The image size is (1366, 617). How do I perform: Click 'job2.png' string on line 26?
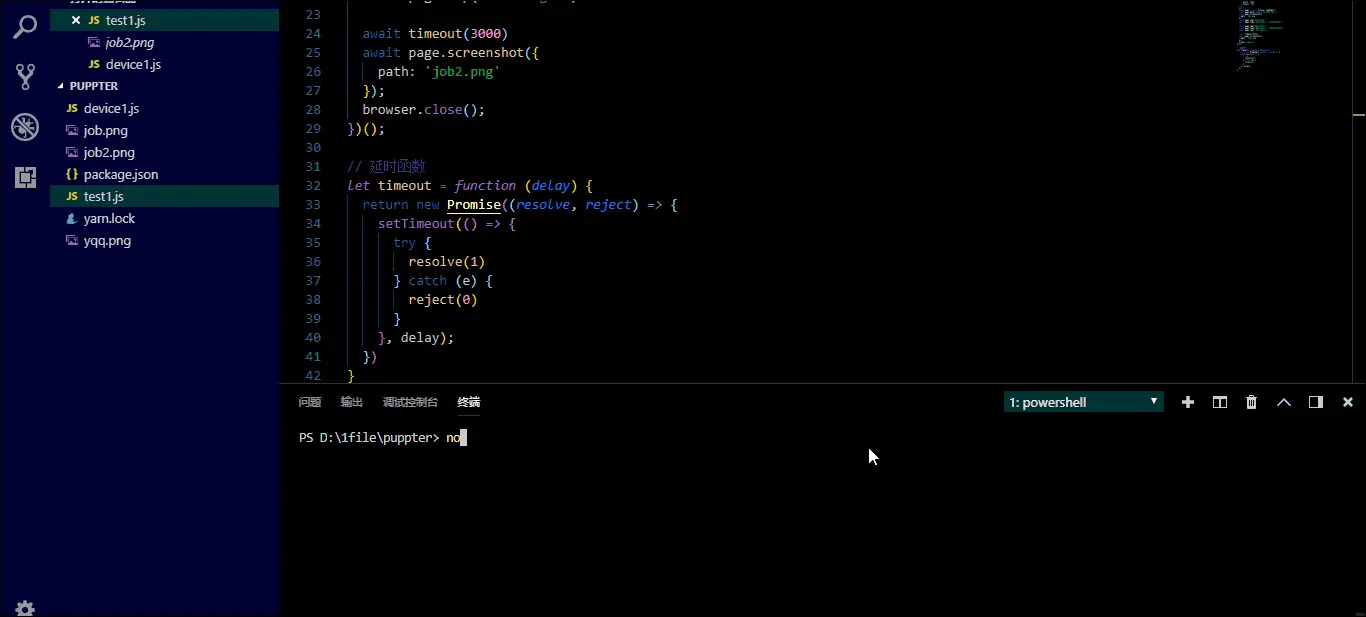(x=462, y=72)
